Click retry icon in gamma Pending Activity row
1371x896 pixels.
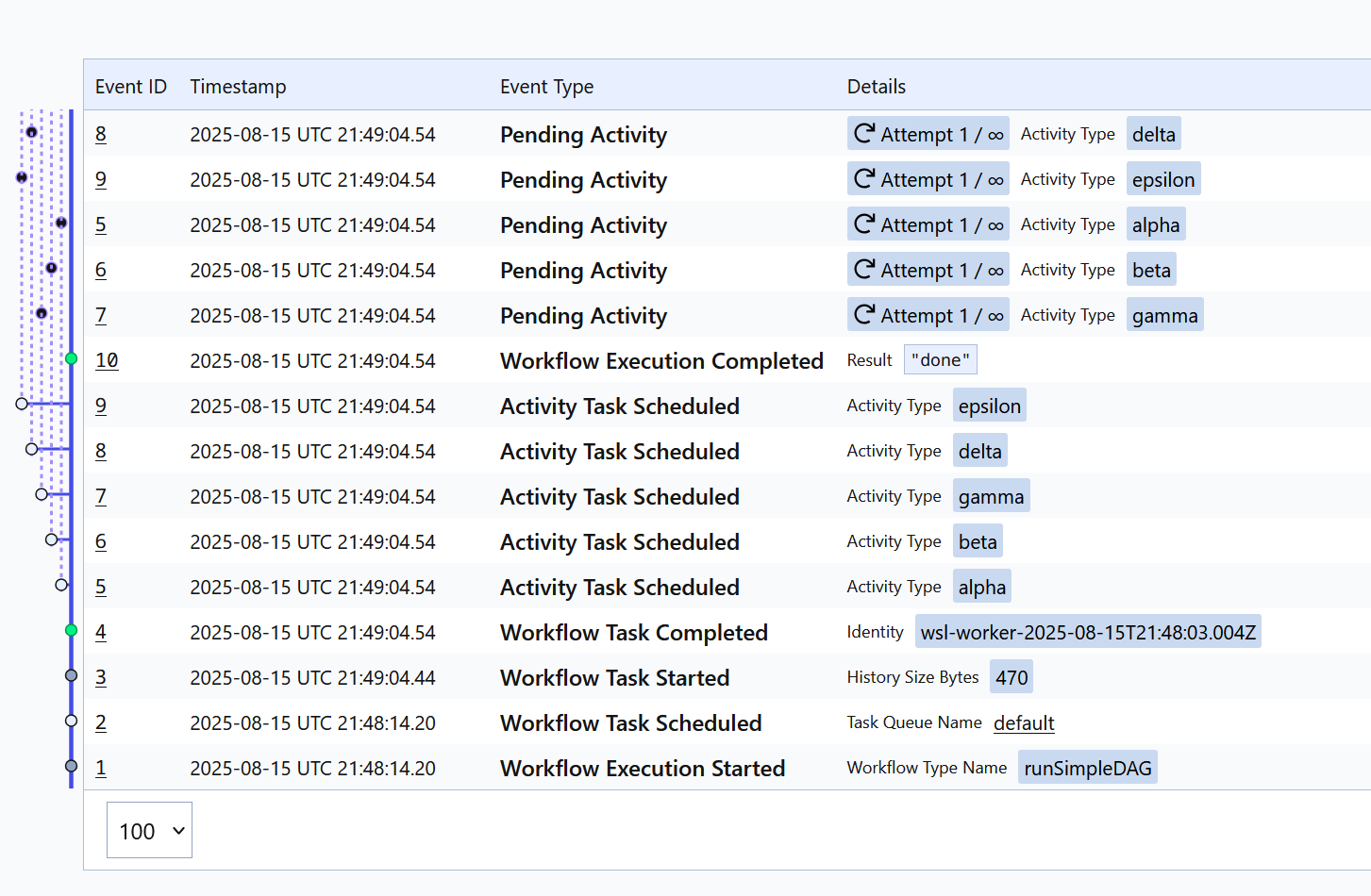(864, 314)
